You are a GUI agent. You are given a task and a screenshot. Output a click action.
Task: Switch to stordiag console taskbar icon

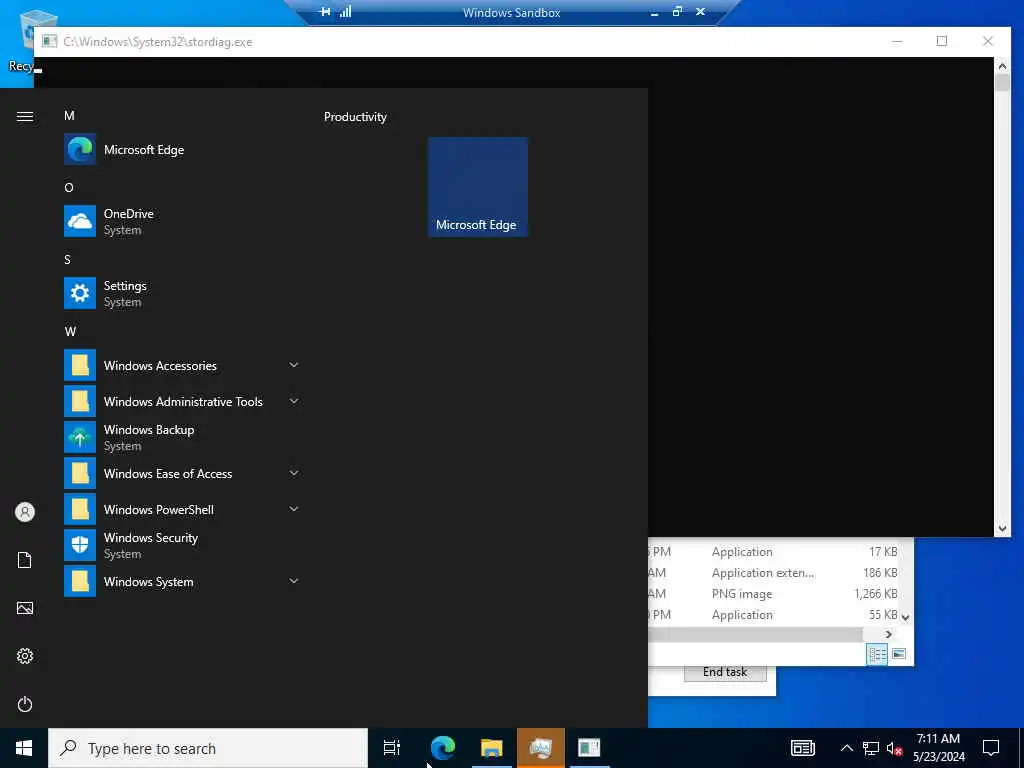click(589, 748)
